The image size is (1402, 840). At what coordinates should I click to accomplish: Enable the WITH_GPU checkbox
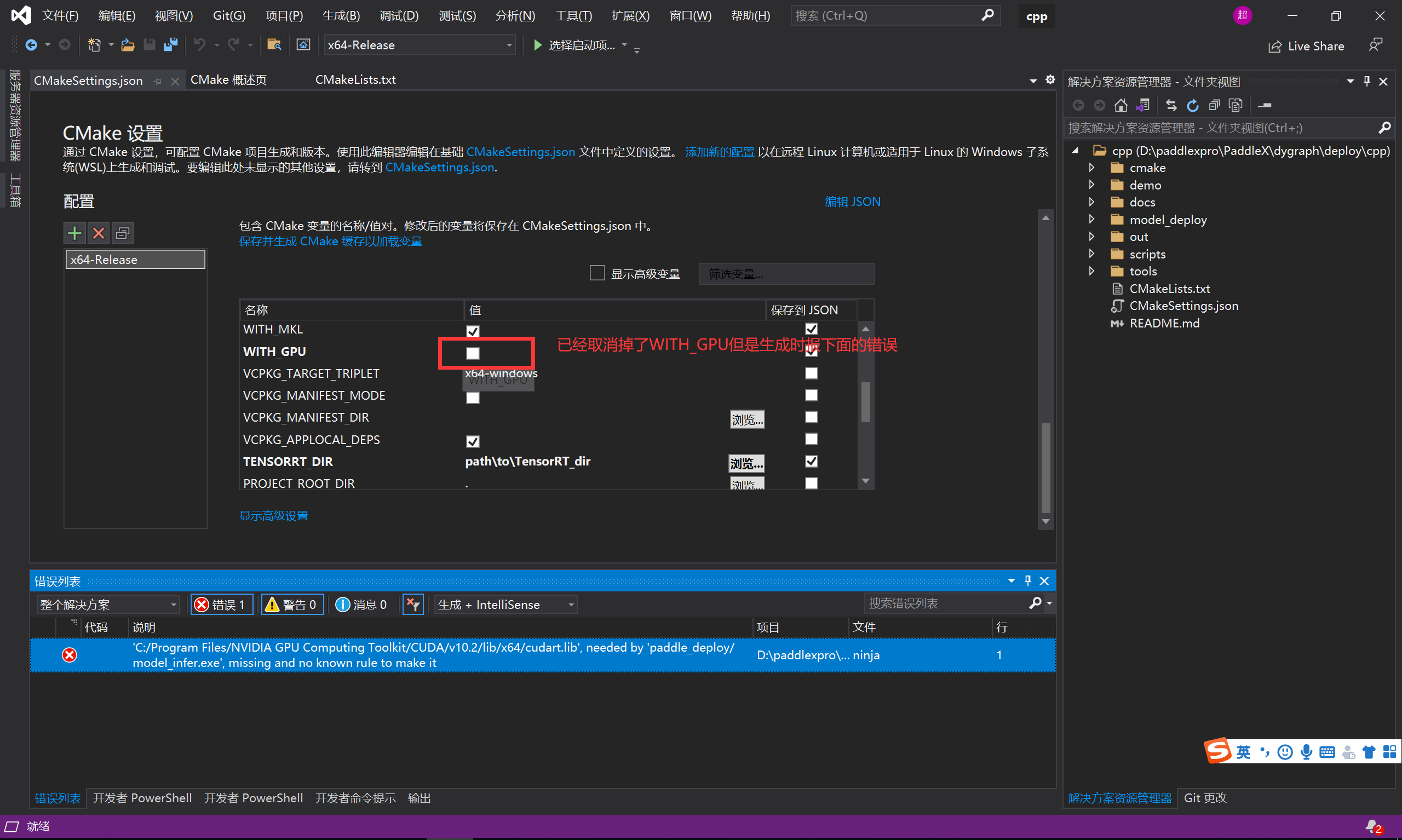pos(472,353)
